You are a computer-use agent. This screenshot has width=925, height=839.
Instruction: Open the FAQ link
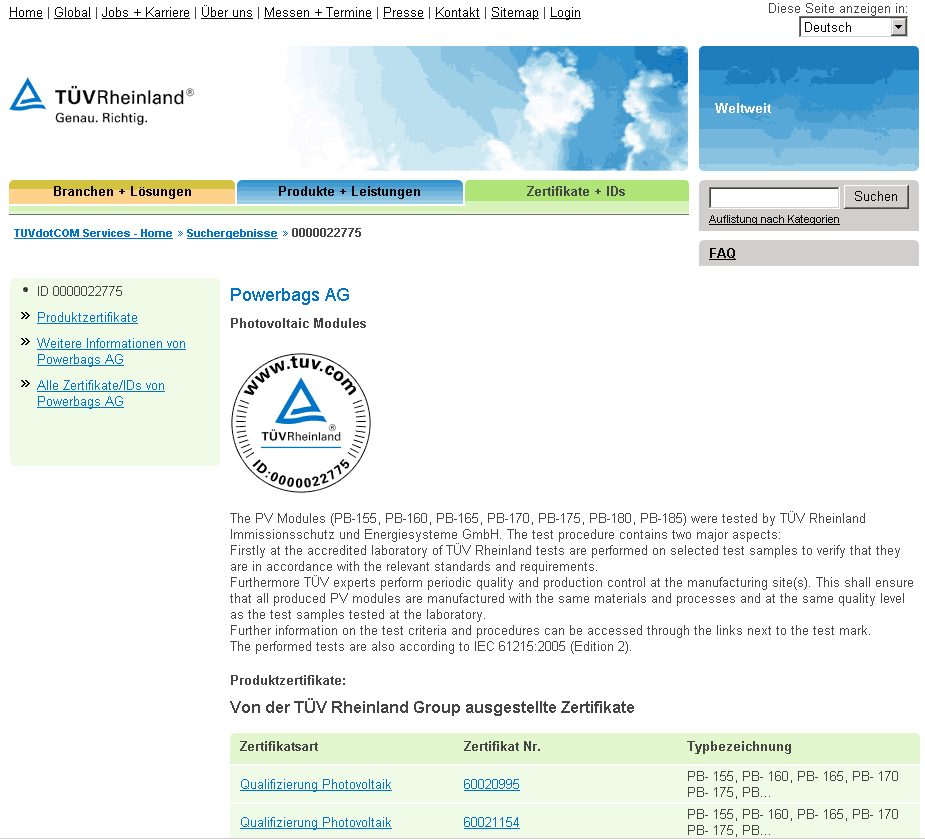[x=722, y=253]
